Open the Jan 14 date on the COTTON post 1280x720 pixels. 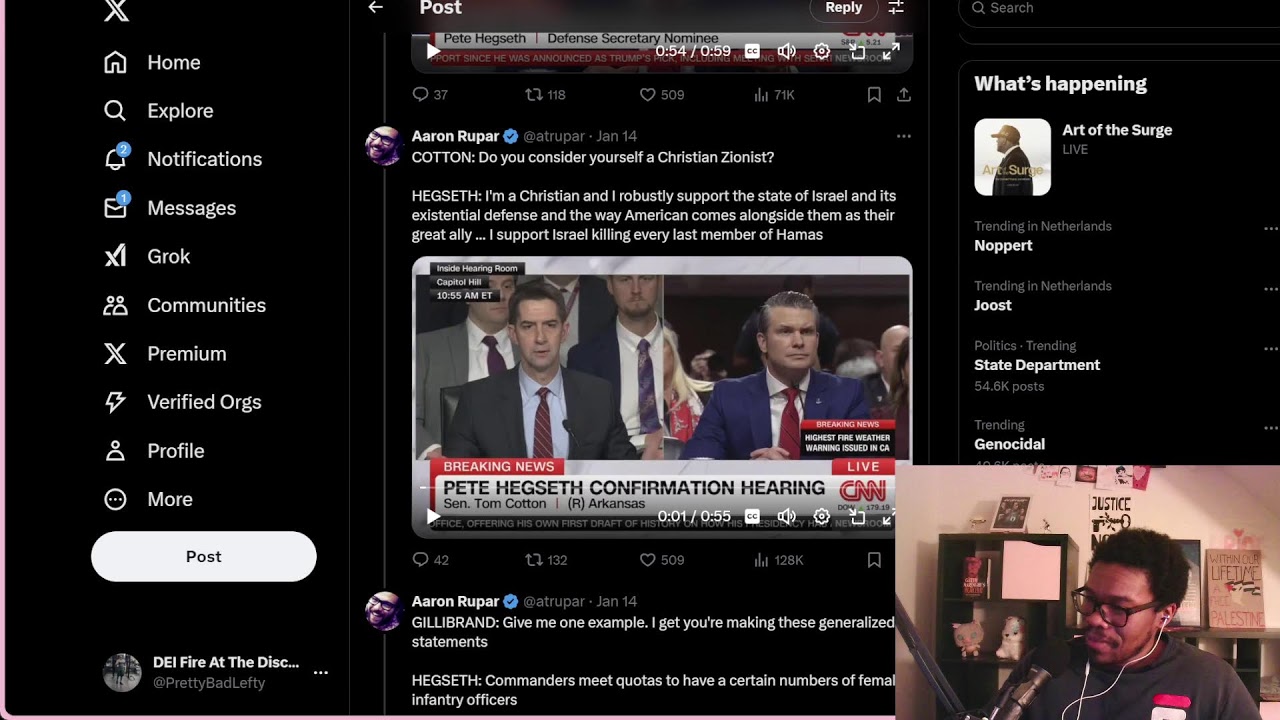pos(617,136)
